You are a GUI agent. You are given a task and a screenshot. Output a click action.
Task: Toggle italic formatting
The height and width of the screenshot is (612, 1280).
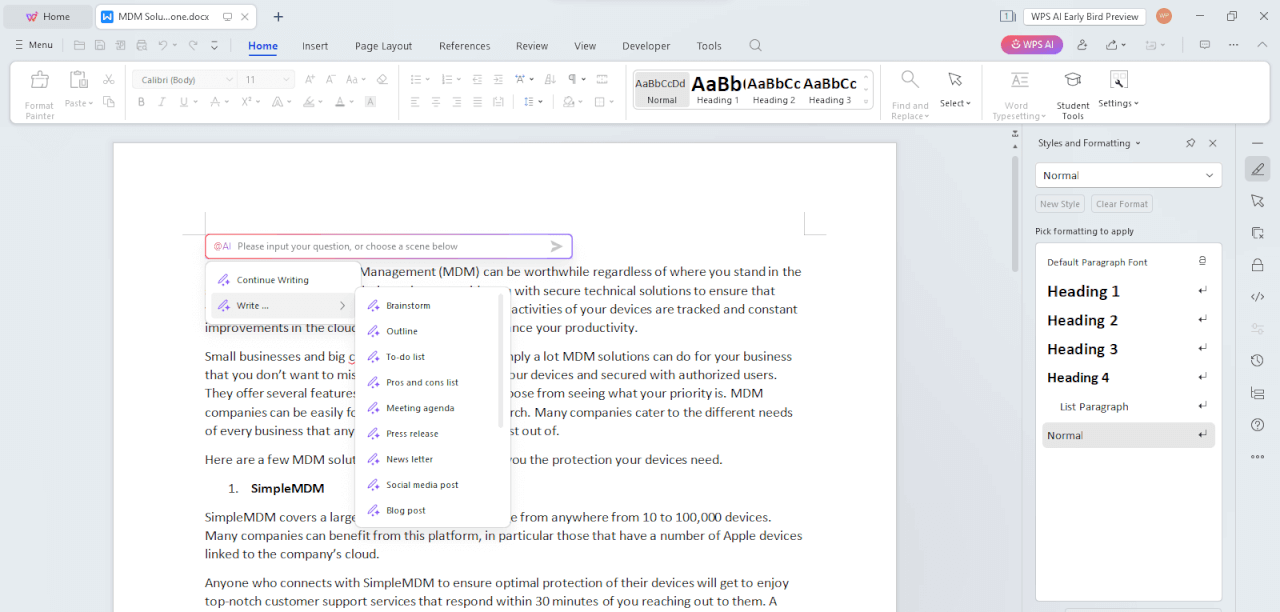coord(160,102)
